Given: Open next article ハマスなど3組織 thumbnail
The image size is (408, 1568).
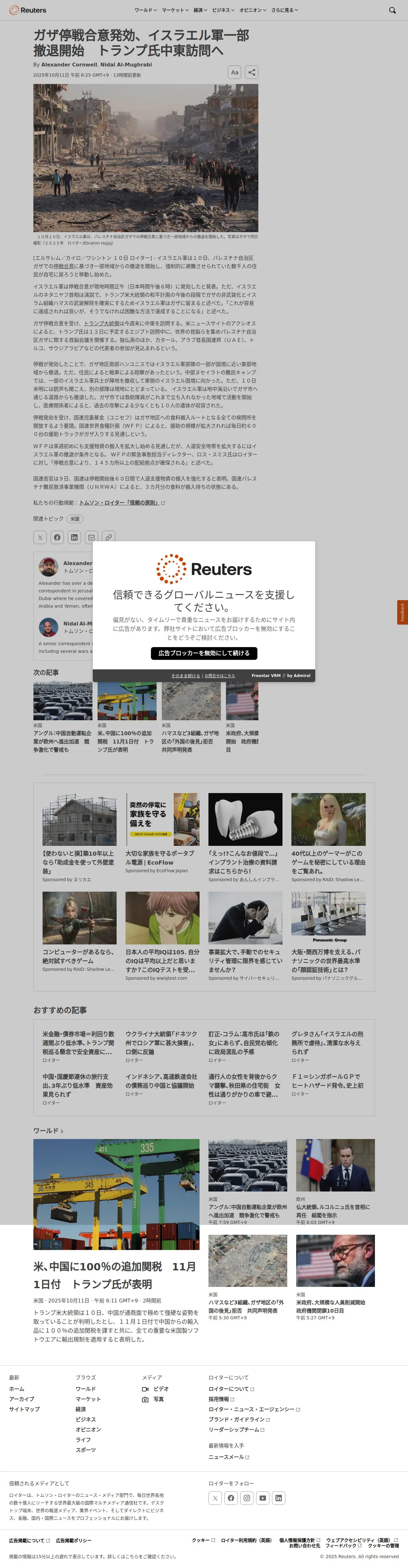Looking at the screenshot, I should [x=191, y=701].
